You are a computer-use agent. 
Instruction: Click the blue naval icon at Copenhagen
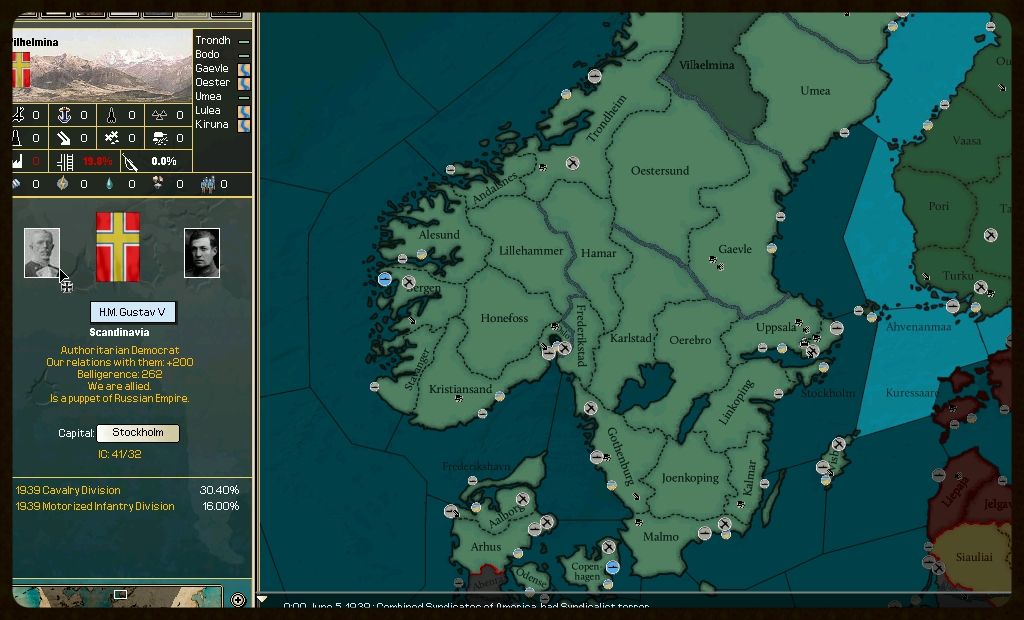pyautogui.click(x=612, y=567)
